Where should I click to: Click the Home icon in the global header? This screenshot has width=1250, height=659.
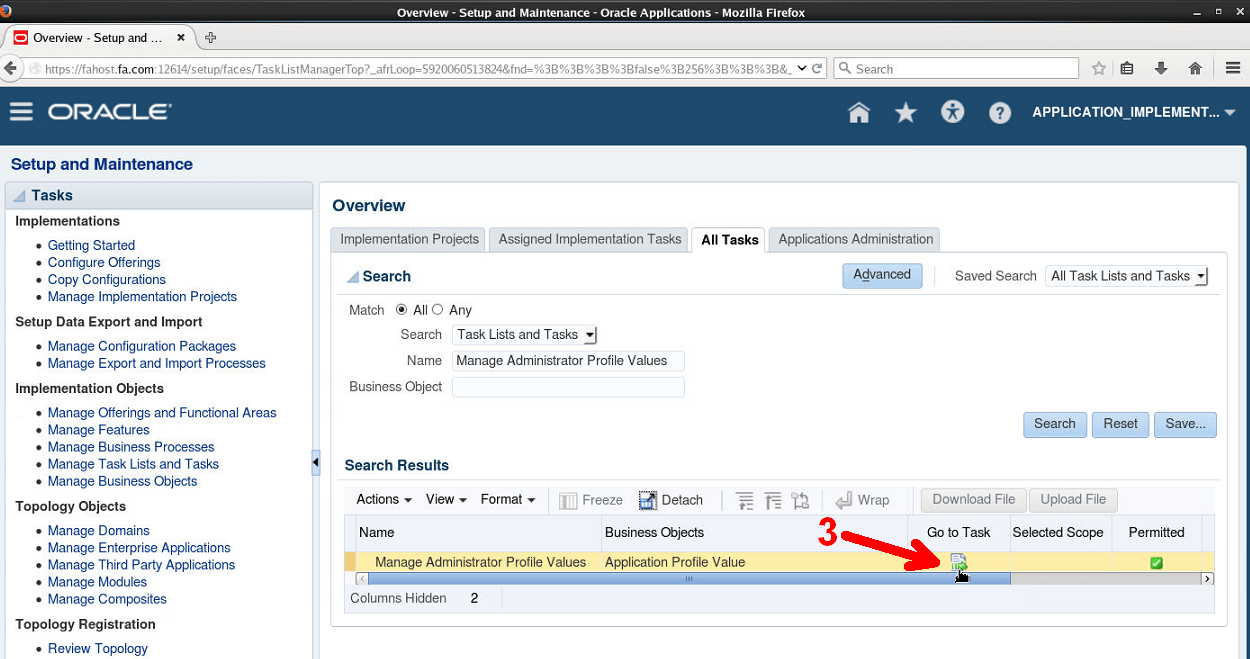(858, 112)
